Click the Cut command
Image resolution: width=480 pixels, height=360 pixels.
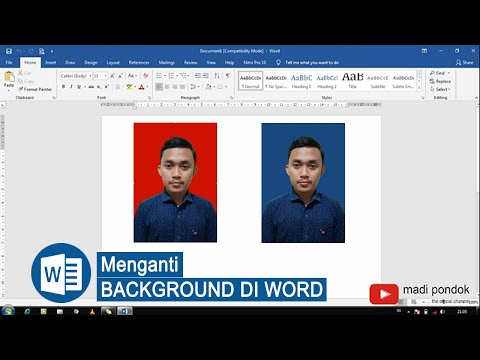point(25,73)
